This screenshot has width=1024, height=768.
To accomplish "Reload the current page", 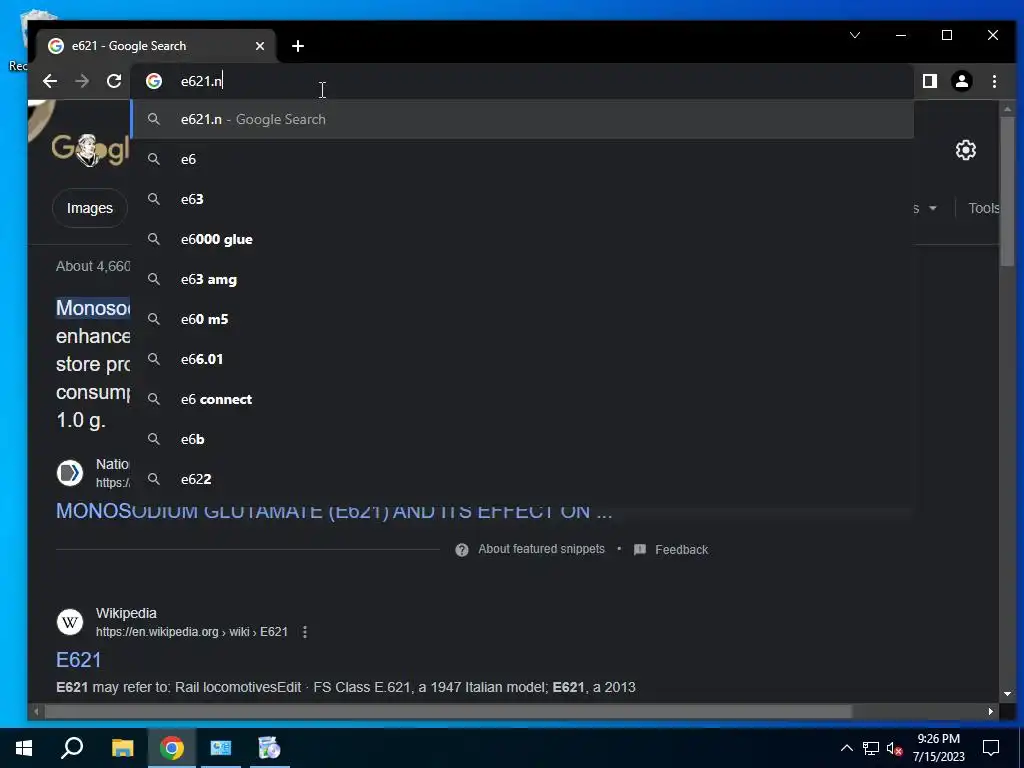I will (114, 81).
